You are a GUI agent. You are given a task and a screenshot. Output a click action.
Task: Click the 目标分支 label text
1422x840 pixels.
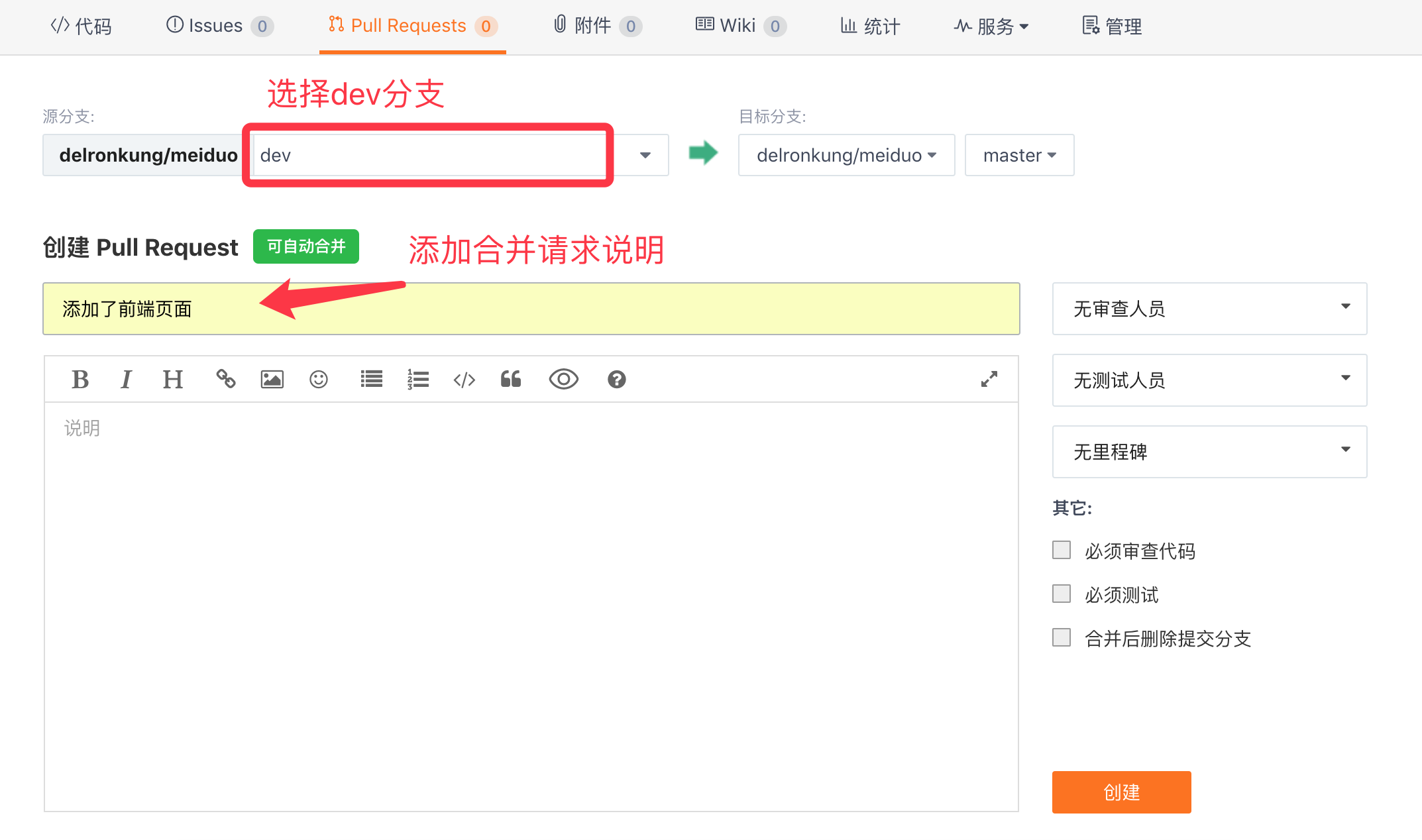773,117
